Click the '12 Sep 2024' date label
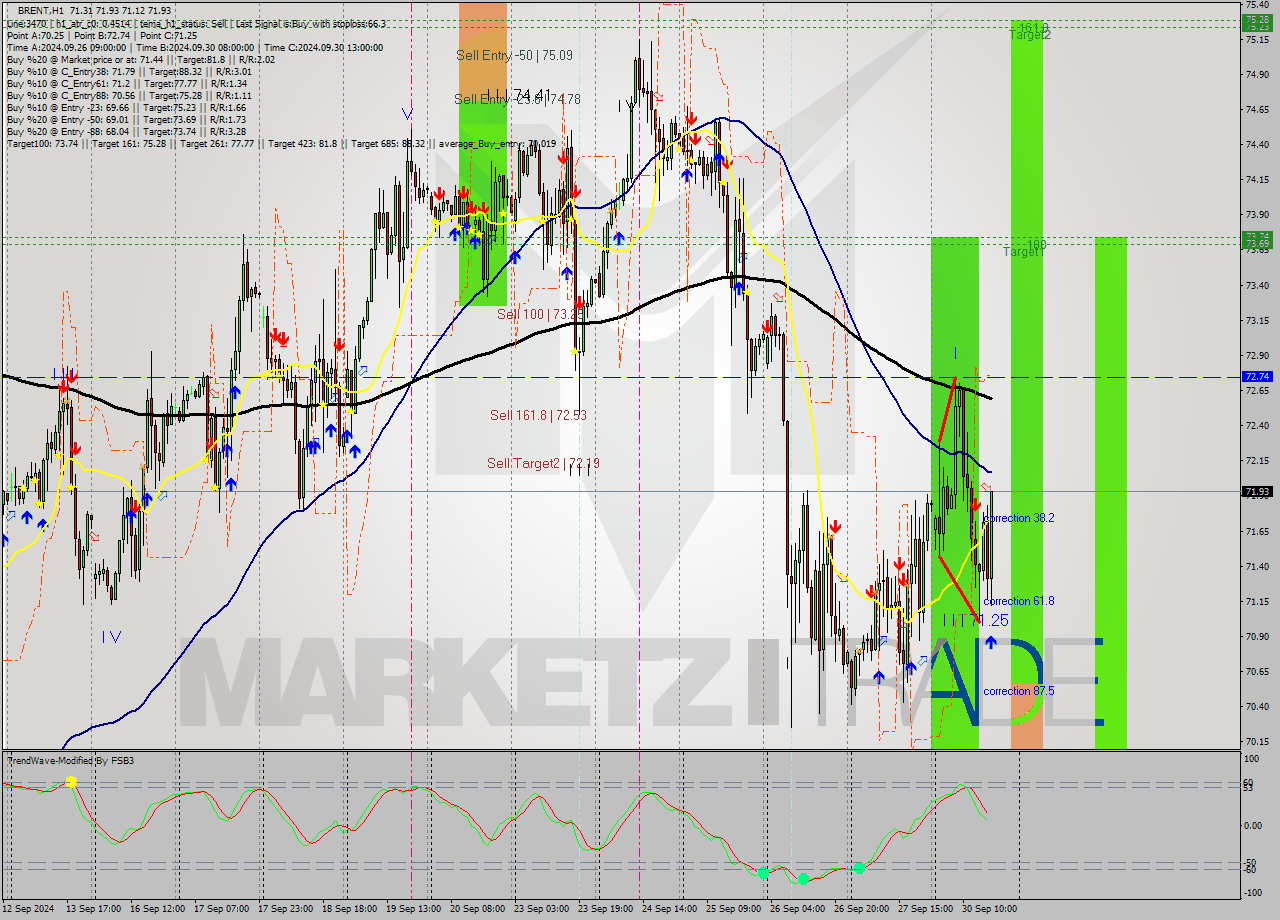Screen dimensions: 1280x920 pos(29,908)
